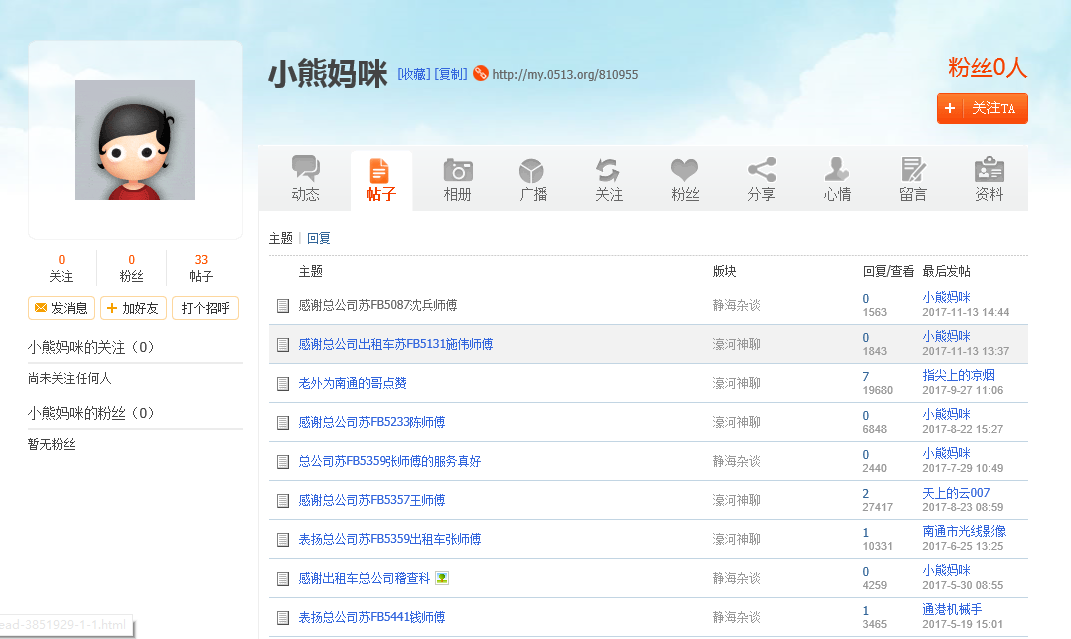The height and width of the screenshot is (639, 1071).
Task: Click the 收藏 bookmark link
Action: coord(414,74)
